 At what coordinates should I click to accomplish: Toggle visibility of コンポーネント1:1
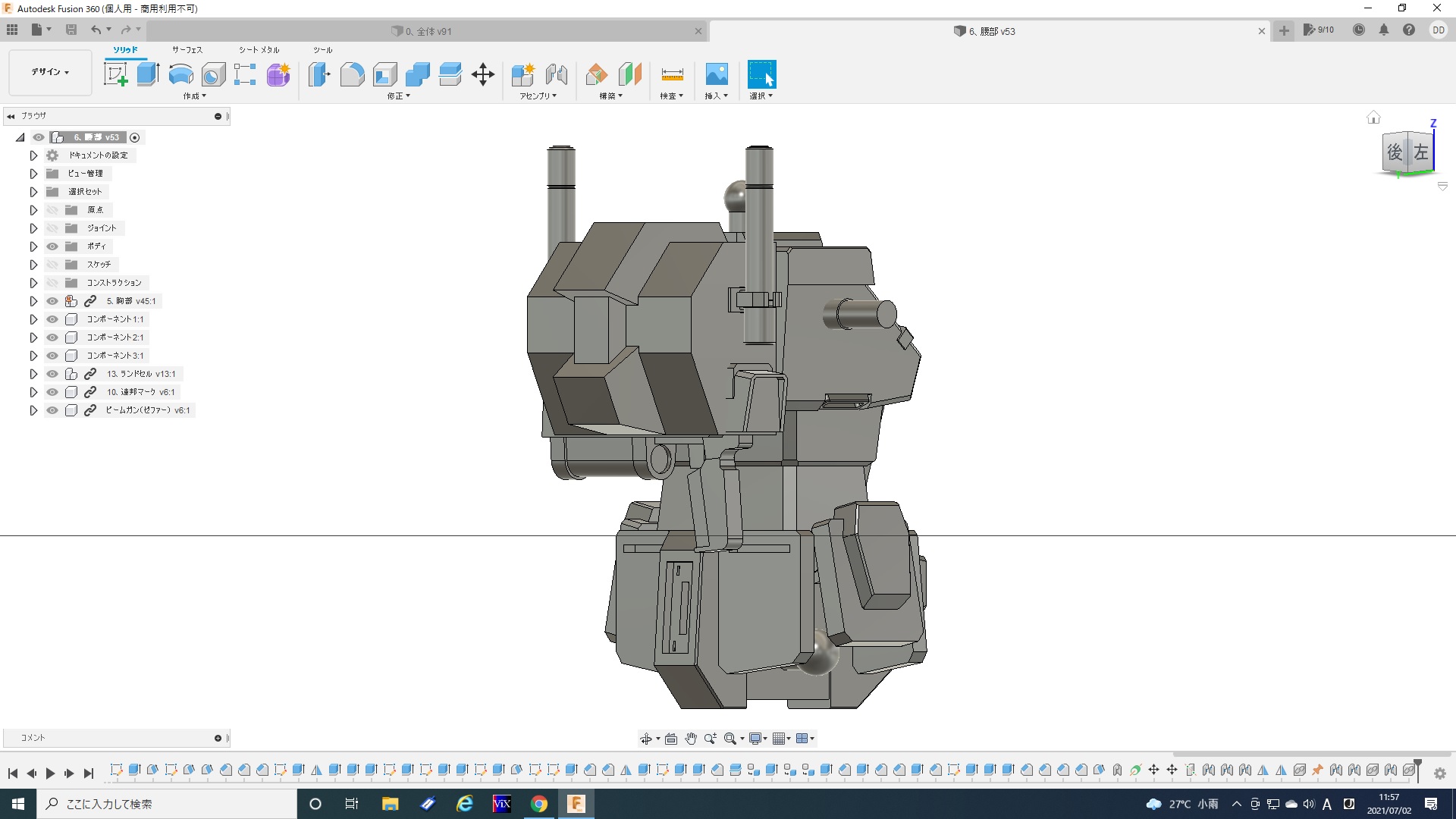coord(52,319)
